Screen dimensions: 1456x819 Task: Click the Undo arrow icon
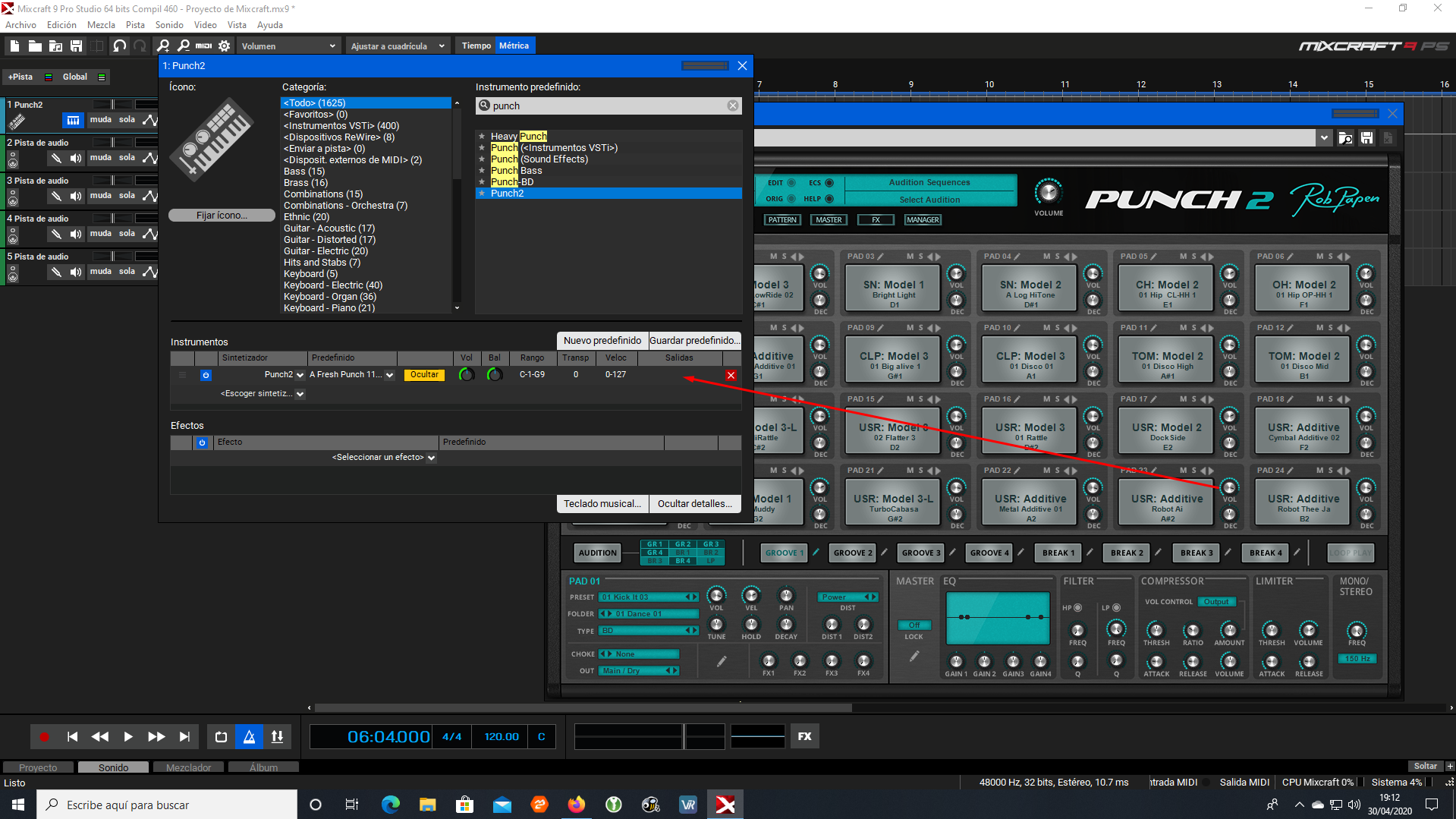(119, 46)
